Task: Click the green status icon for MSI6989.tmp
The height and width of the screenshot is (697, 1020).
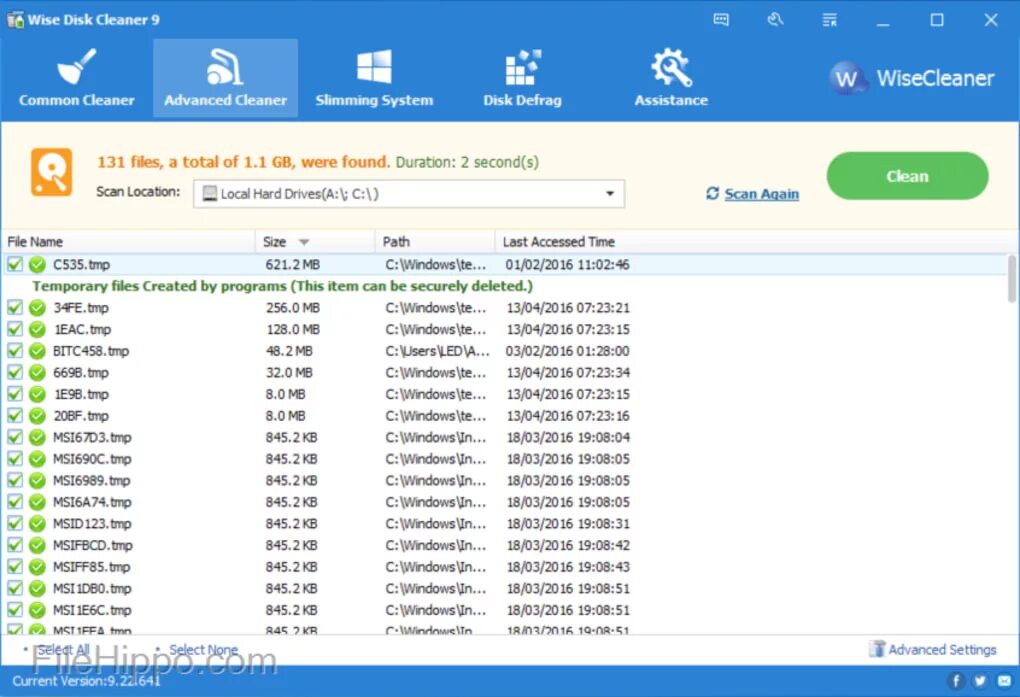Action: (x=38, y=480)
